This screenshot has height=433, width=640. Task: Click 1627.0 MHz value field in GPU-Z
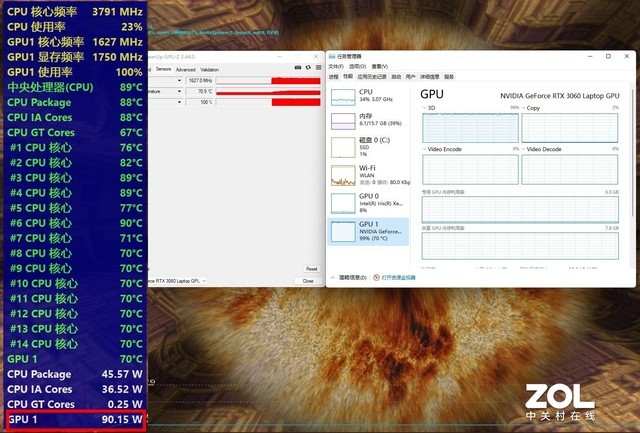click(x=200, y=80)
